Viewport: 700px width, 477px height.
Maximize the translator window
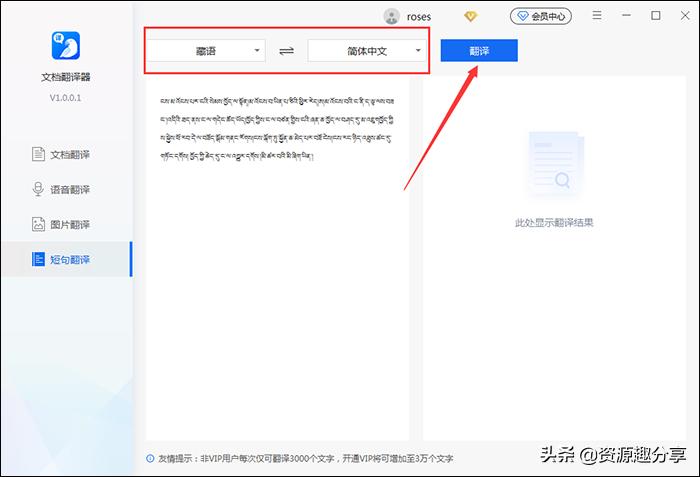(656, 16)
